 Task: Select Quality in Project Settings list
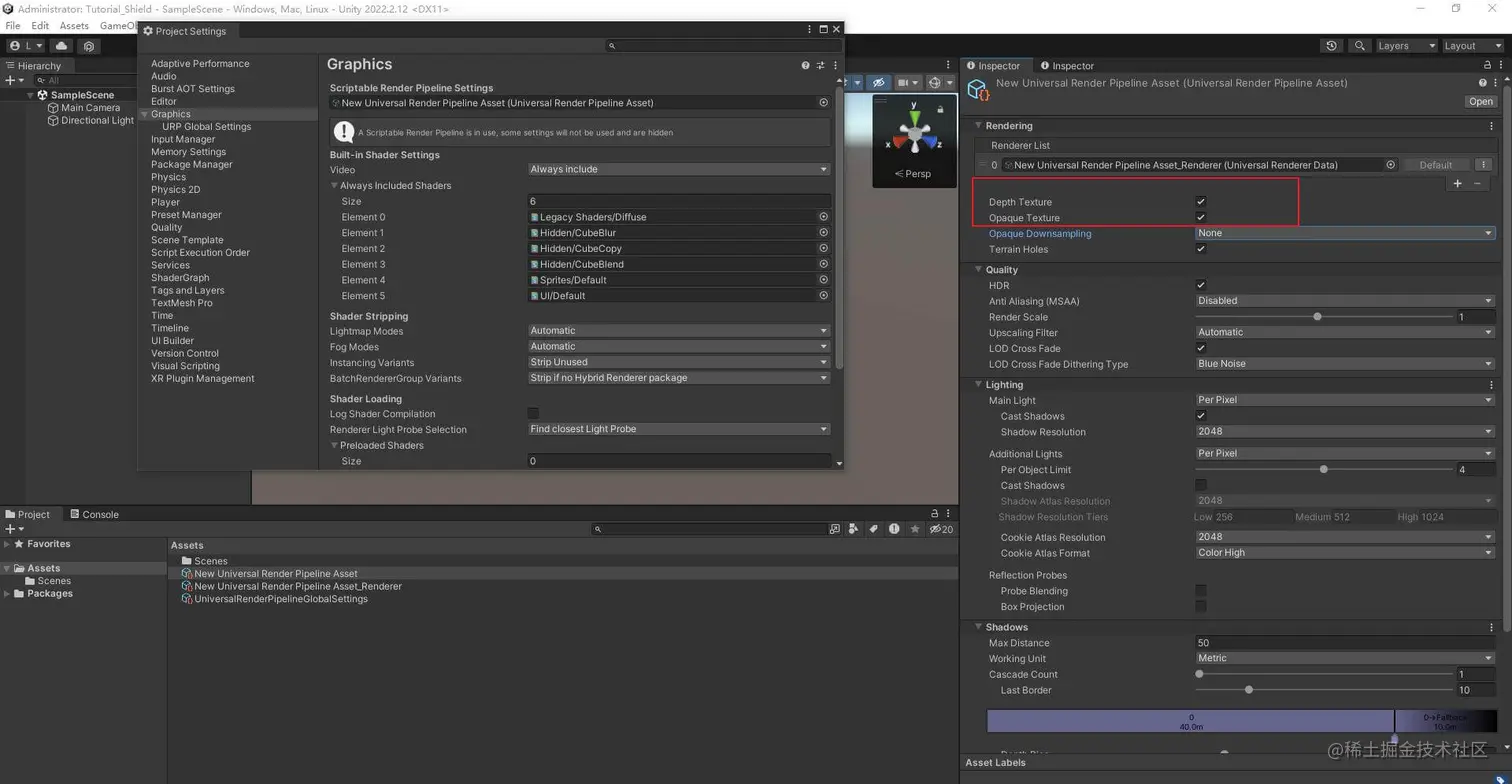tap(167, 227)
